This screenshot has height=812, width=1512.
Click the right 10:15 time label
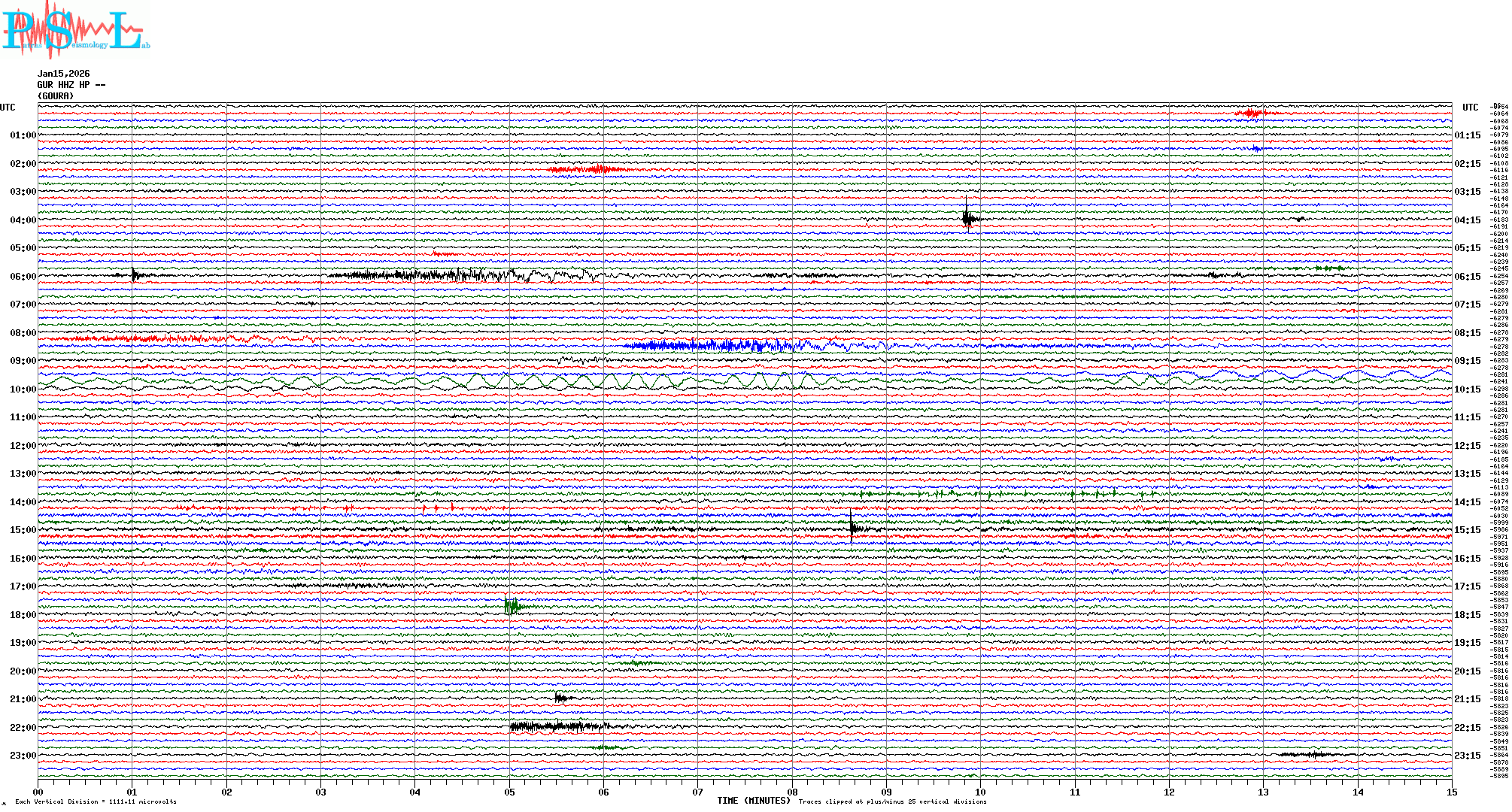(x=1467, y=389)
